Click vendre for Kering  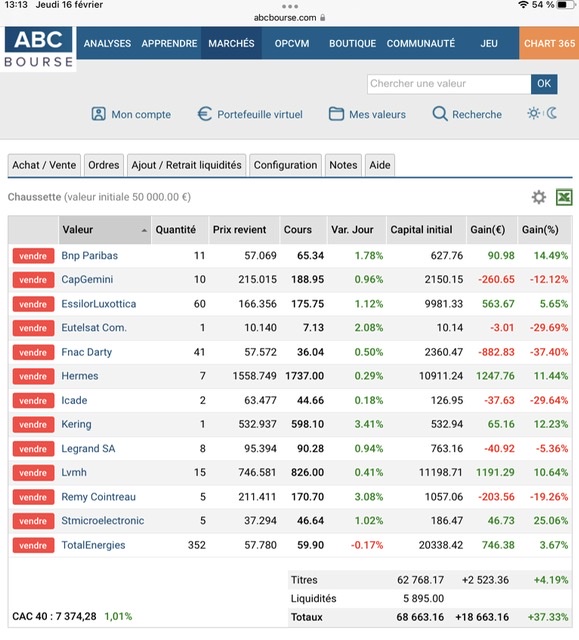pos(33,424)
